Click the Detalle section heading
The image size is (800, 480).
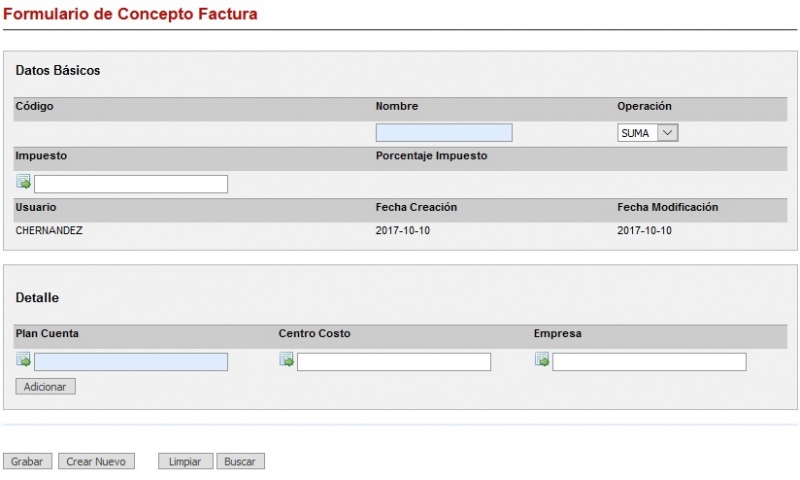(x=37, y=298)
